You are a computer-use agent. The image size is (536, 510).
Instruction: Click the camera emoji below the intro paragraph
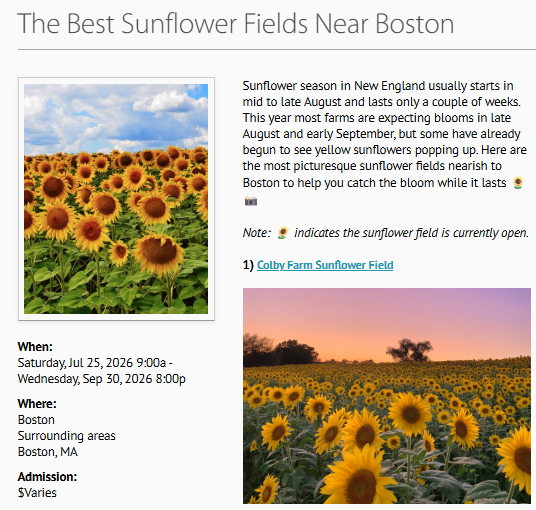[251, 201]
